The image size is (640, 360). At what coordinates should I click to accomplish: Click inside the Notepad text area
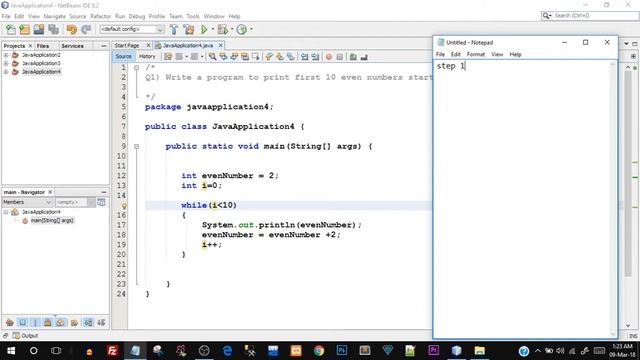point(522,198)
